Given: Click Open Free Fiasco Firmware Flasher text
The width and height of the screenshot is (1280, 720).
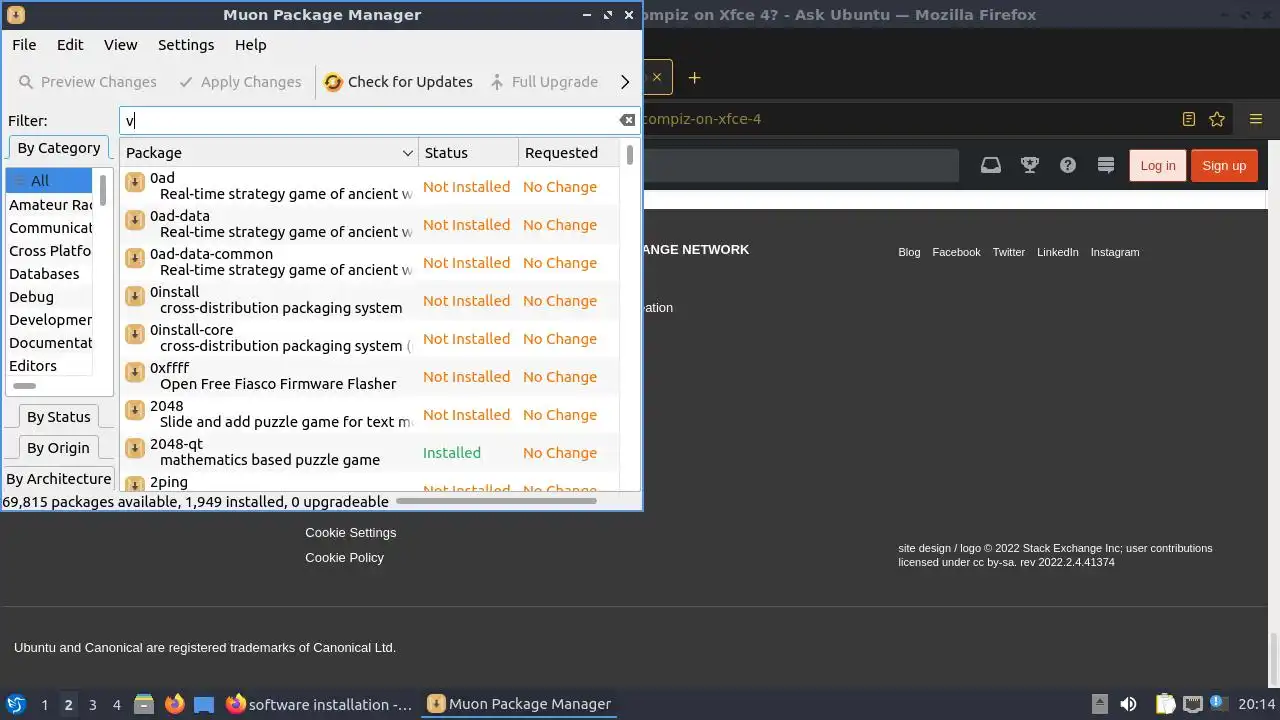Looking at the screenshot, I should (278, 384).
